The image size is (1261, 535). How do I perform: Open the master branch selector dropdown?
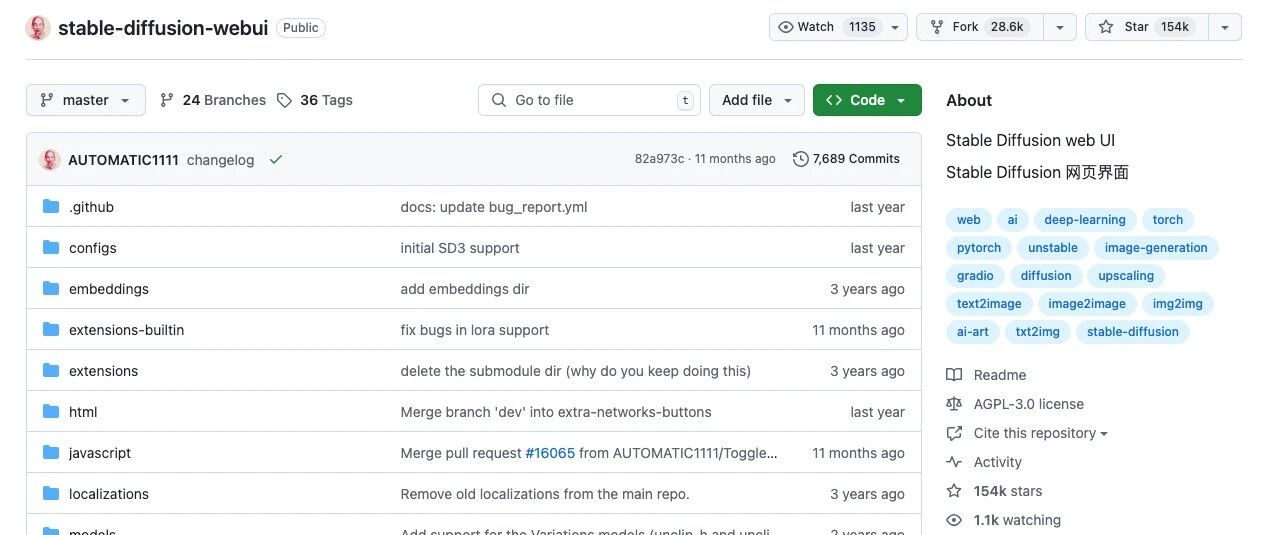point(86,100)
